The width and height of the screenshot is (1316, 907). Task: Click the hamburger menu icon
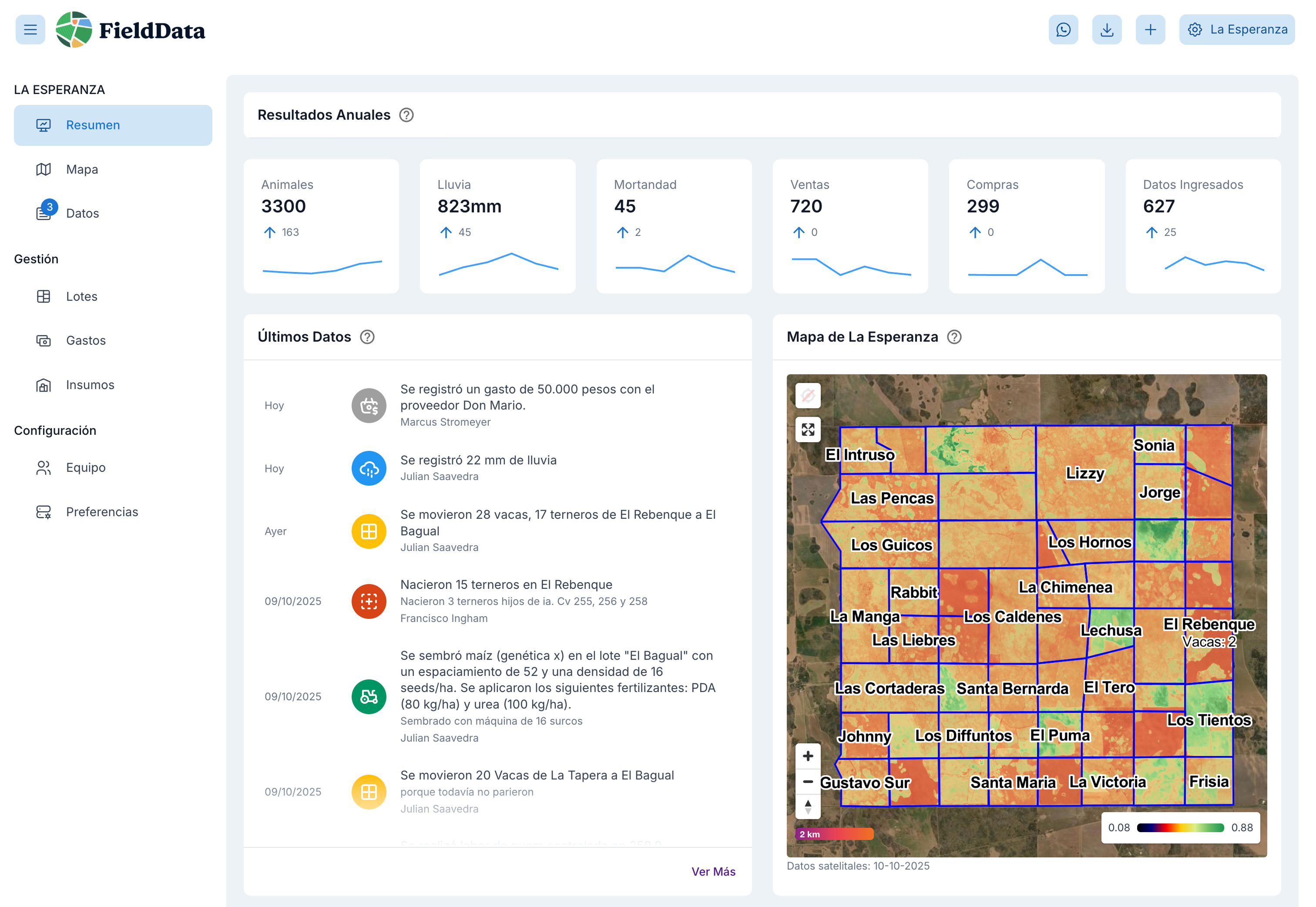point(30,30)
